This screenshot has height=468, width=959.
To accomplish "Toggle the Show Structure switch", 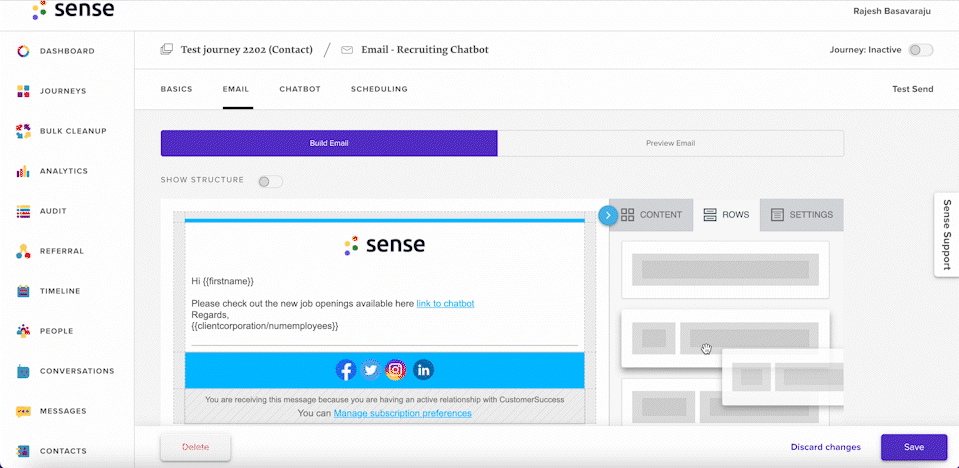I will 270,181.
